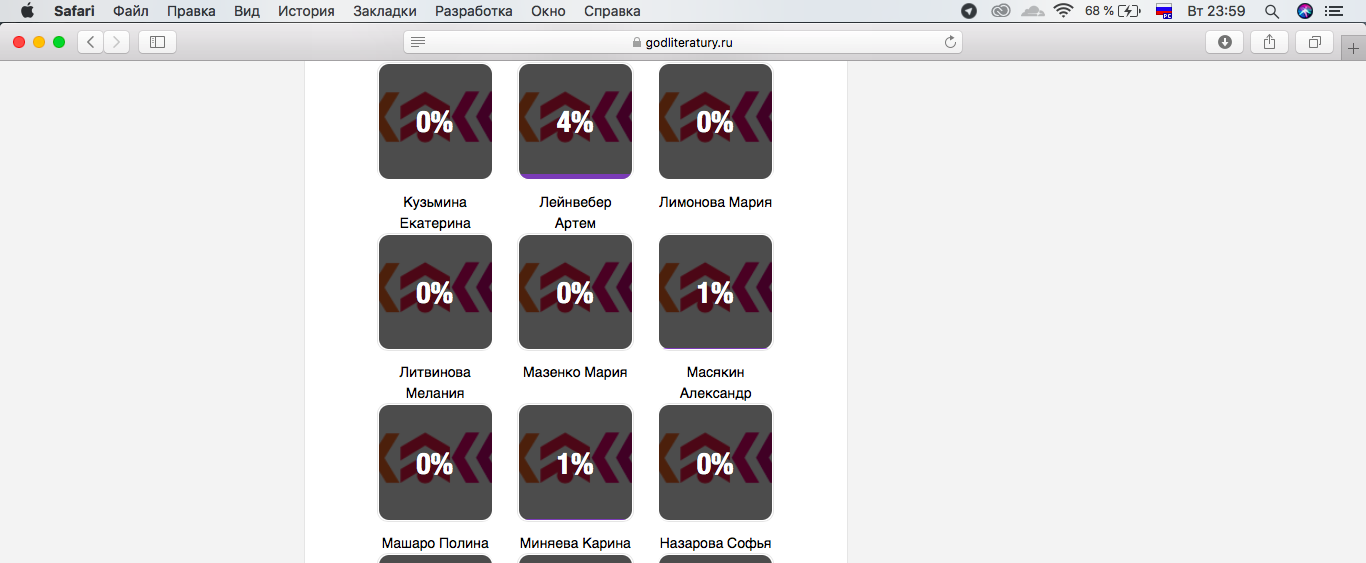
Task: Open the История menu
Action: click(306, 11)
